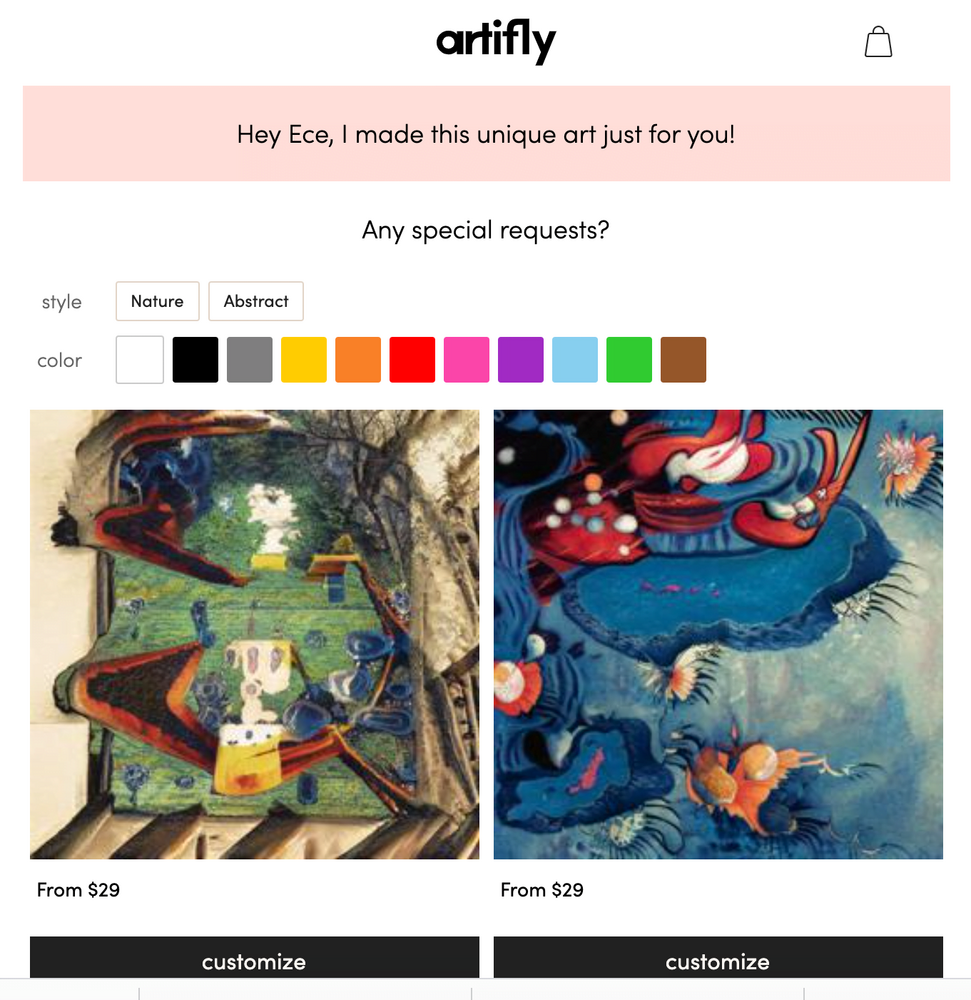Choose the purple color swatch
971x1000 pixels.
point(520,360)
